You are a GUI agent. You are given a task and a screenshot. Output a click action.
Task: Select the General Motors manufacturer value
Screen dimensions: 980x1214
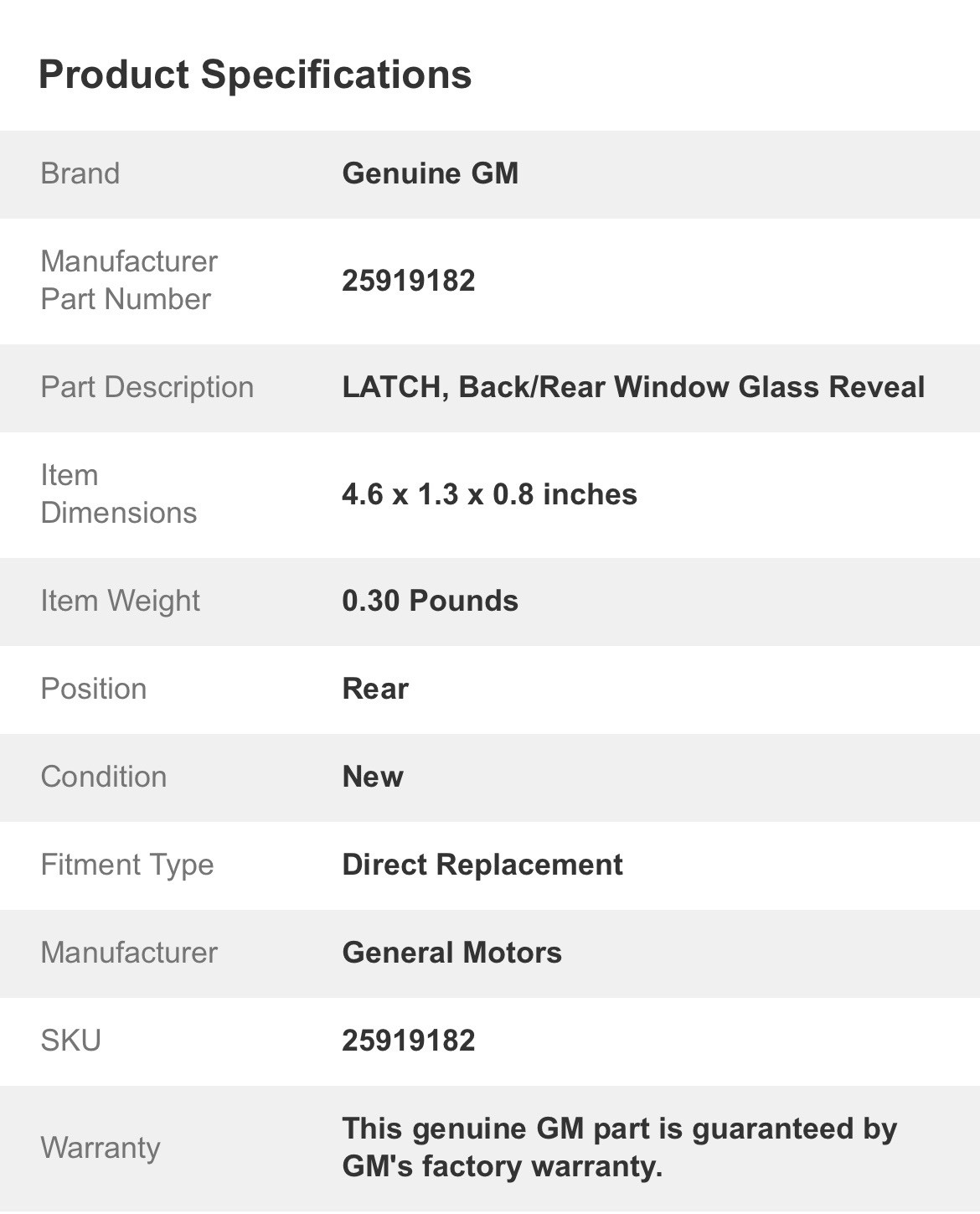[452, 953]
